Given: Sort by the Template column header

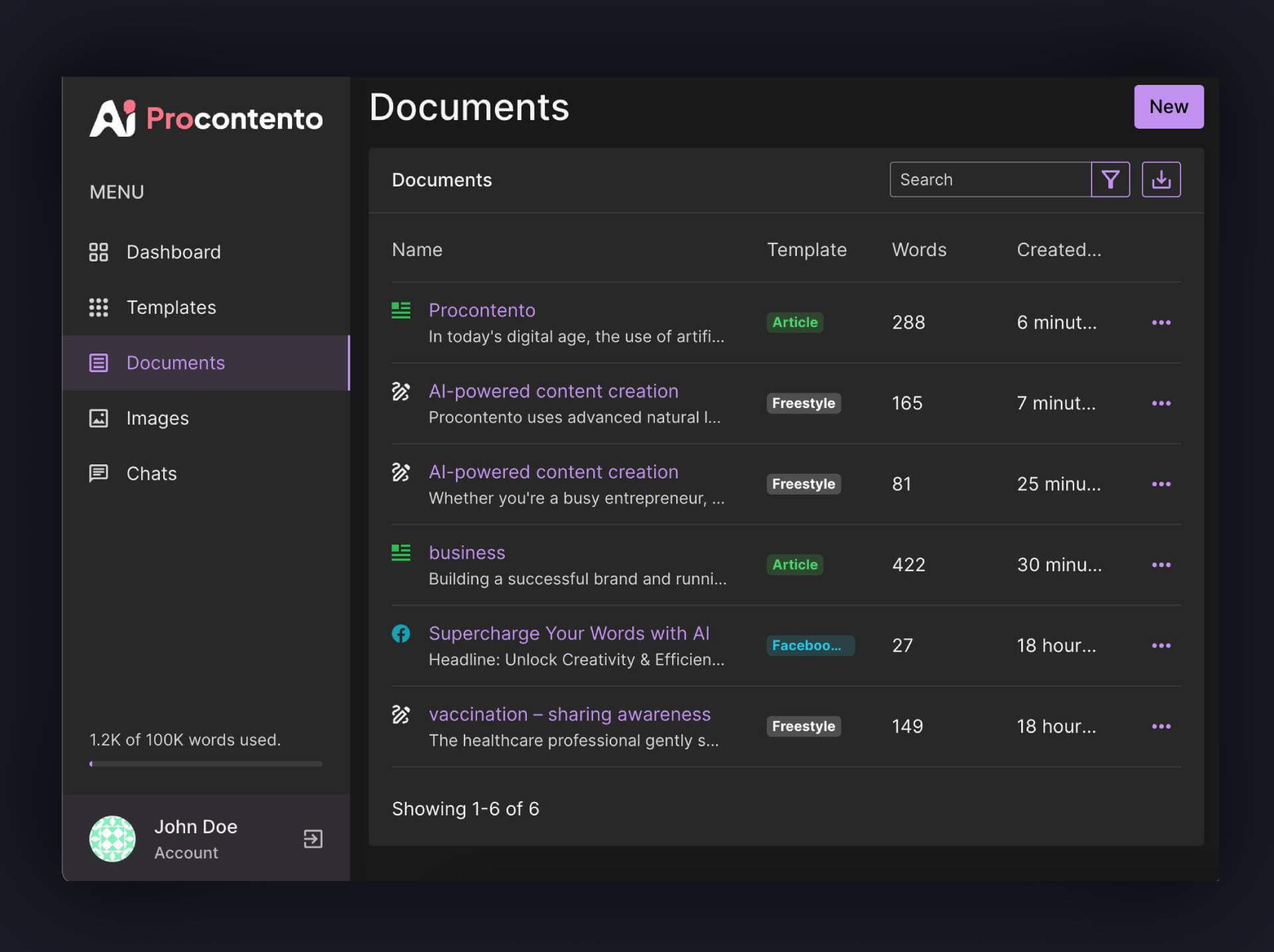Looking at the screenshot, I should (807, 250).
